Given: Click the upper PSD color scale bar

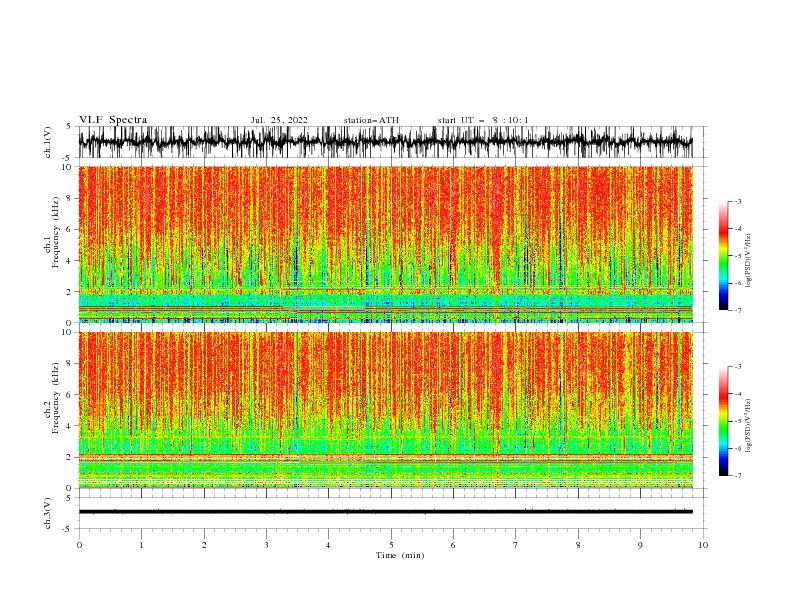Looking at the screenshot, I should pos(723,255).
